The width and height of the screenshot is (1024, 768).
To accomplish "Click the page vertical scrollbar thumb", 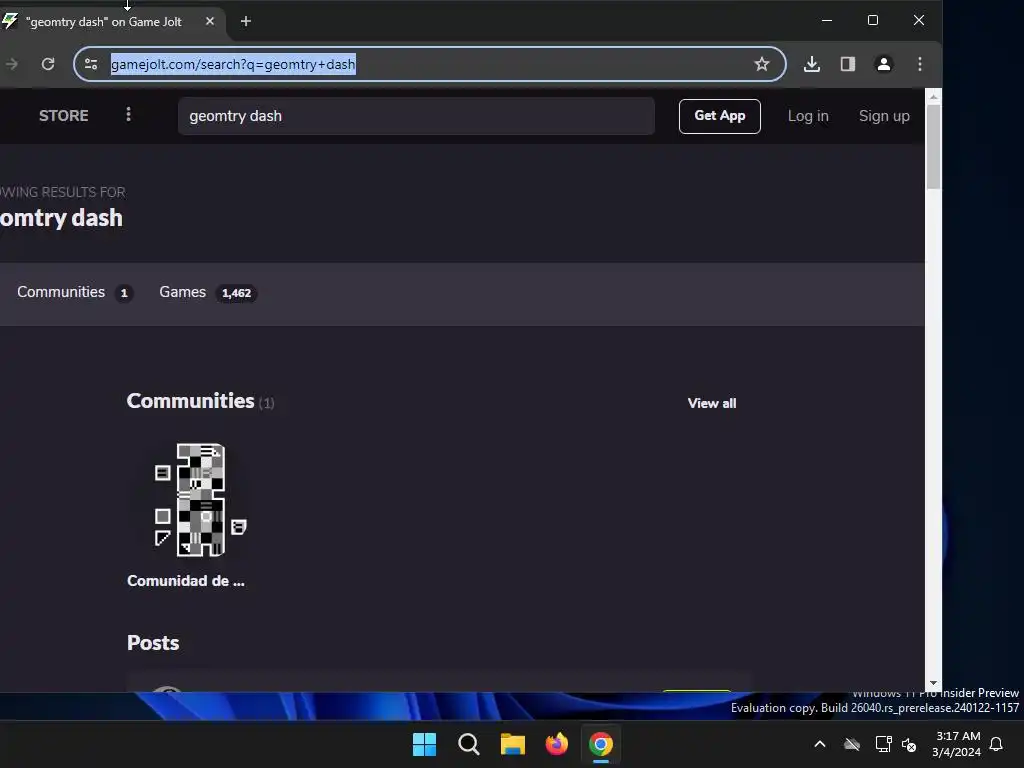I will [933, 147].
